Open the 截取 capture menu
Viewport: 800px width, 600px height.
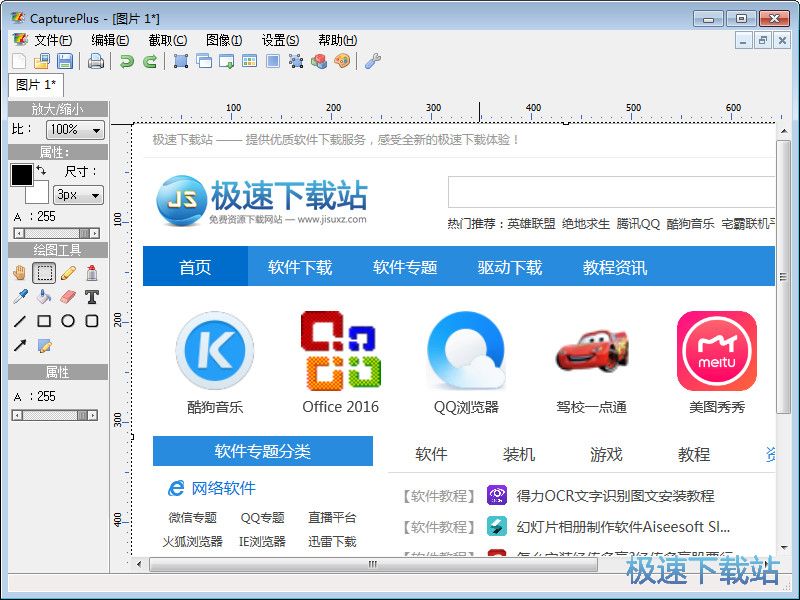click(x=166, y=40)
